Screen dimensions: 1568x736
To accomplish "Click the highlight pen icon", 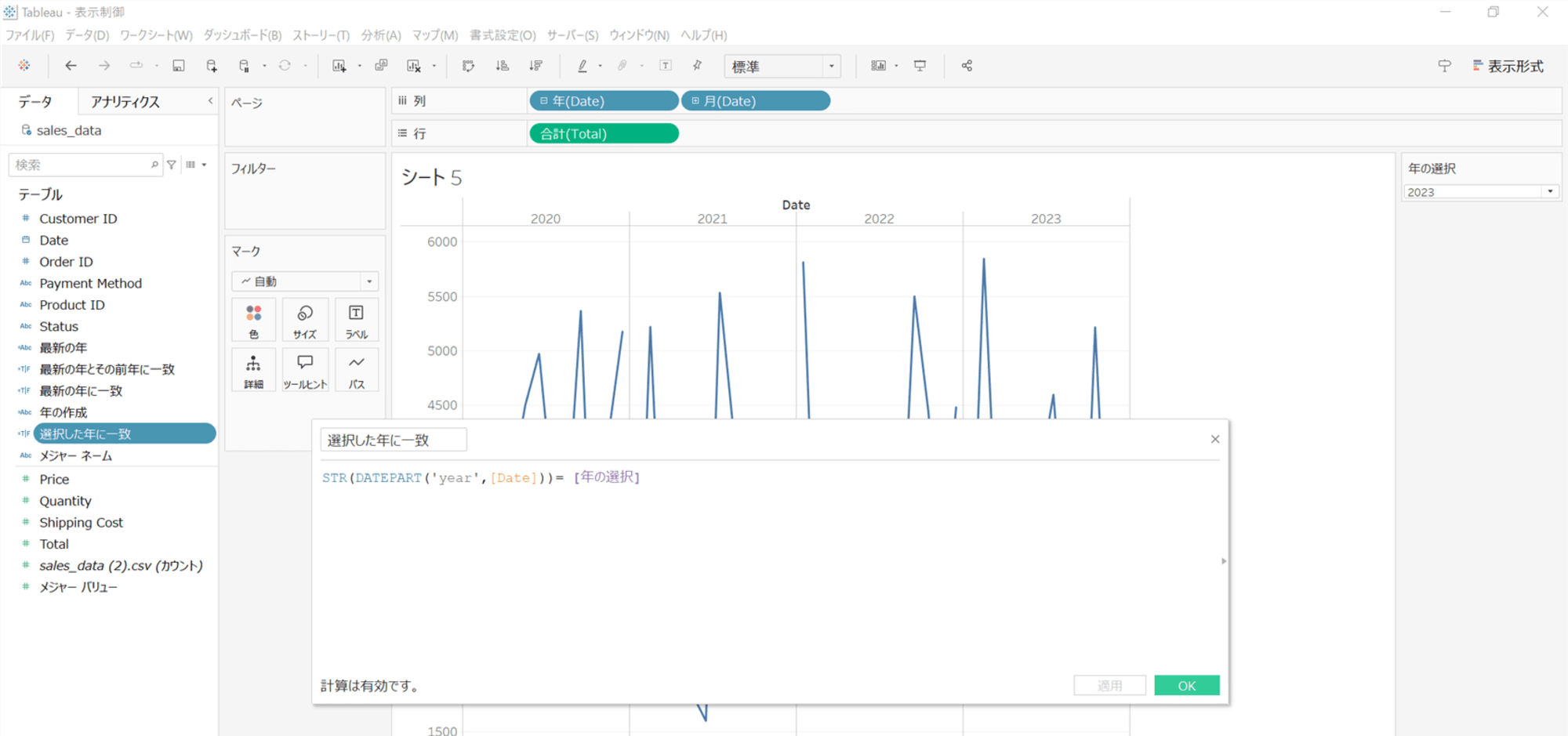I will point(583,66).
